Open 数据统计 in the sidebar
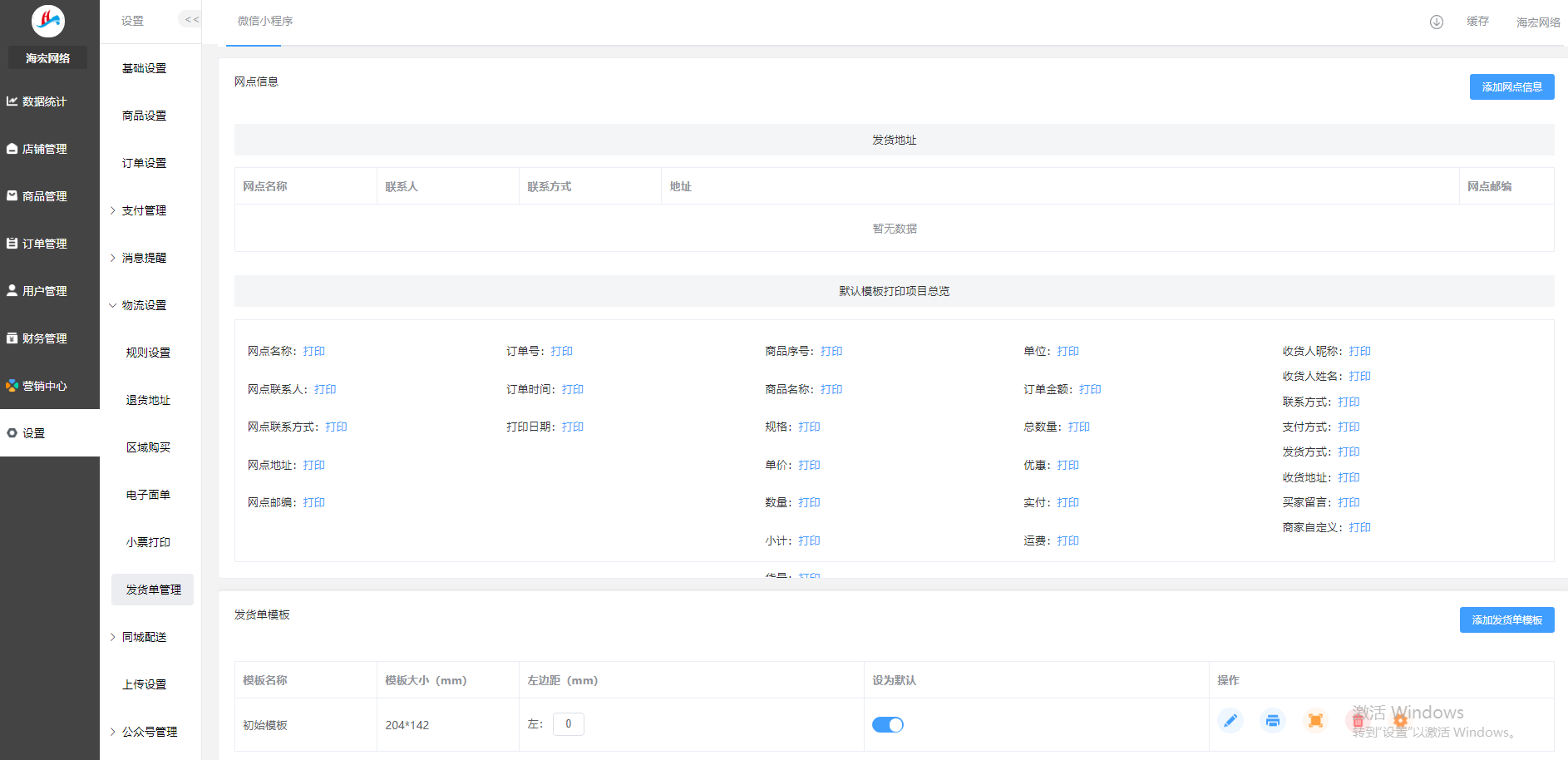 pyautogui.click(x=50, y=101)
